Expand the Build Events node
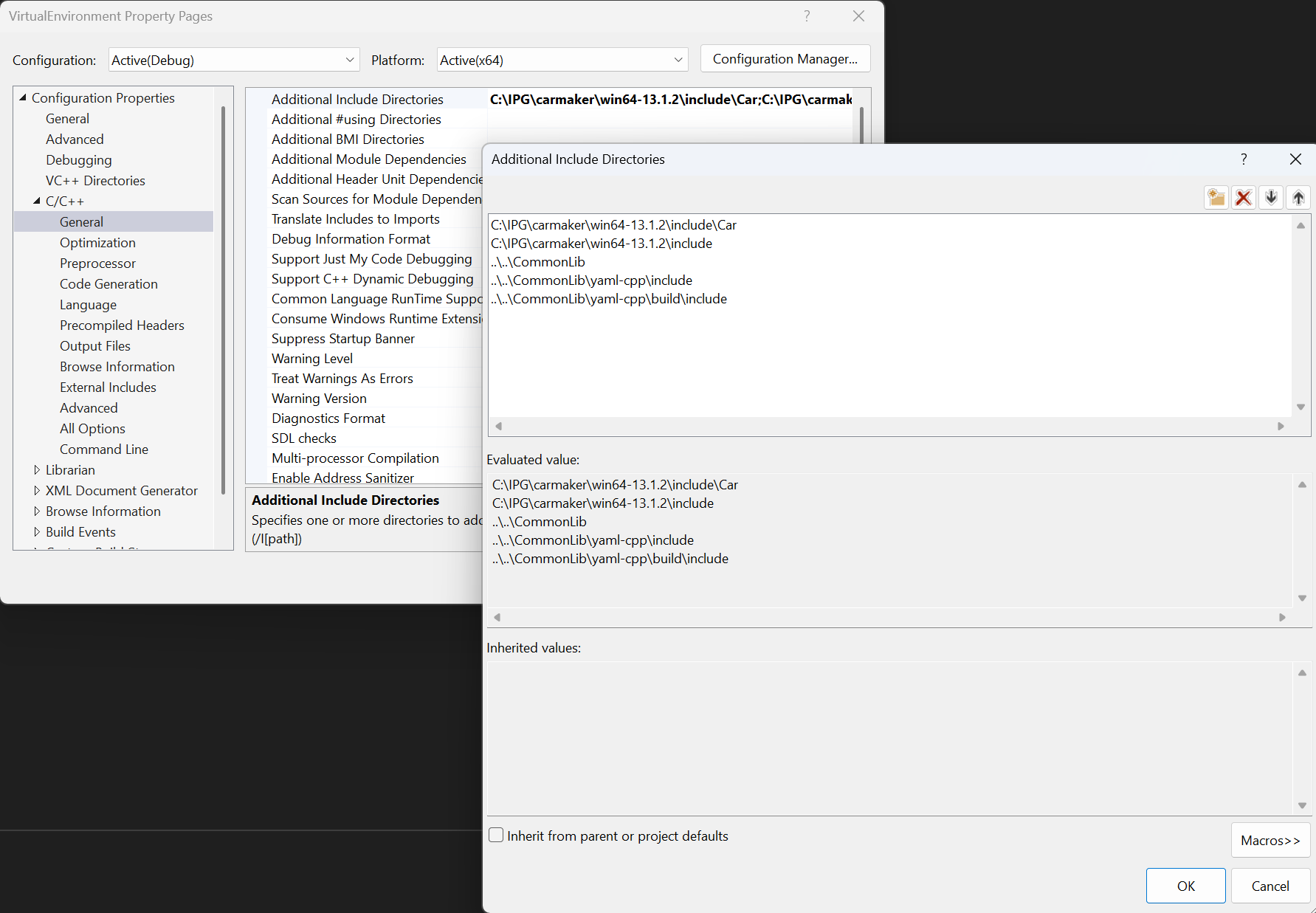Image resolution: width=1316 pixels, height=913 pixels. pos(37,531)
